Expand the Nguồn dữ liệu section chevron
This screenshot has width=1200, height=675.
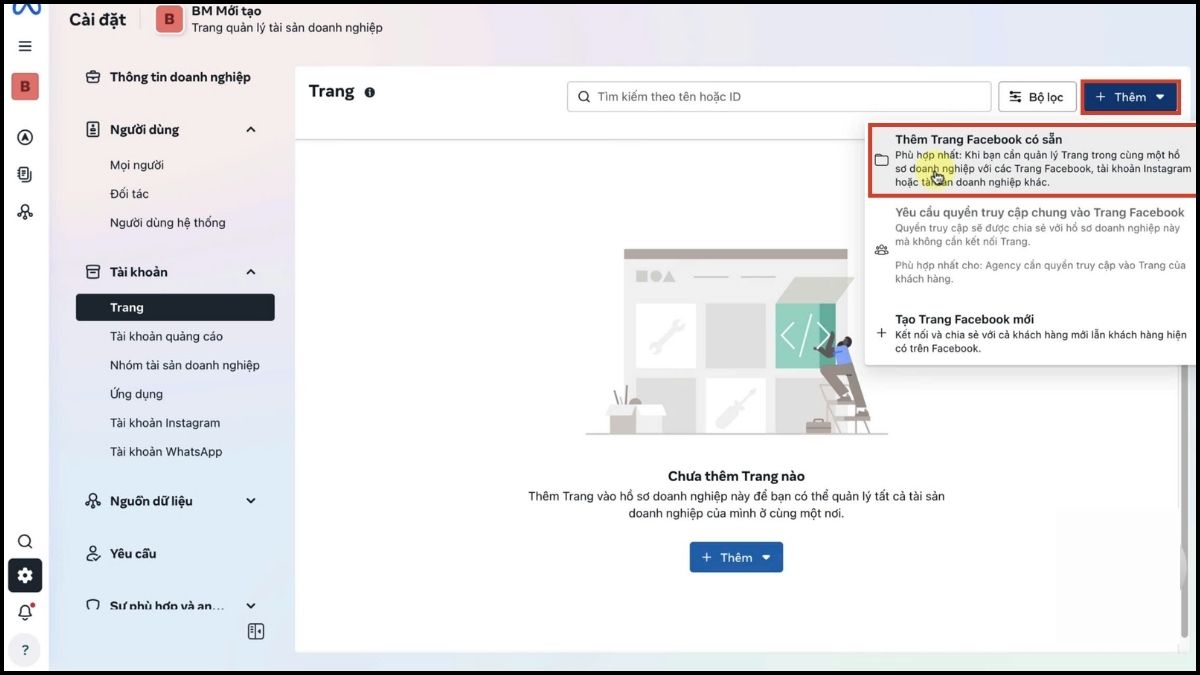251,500
